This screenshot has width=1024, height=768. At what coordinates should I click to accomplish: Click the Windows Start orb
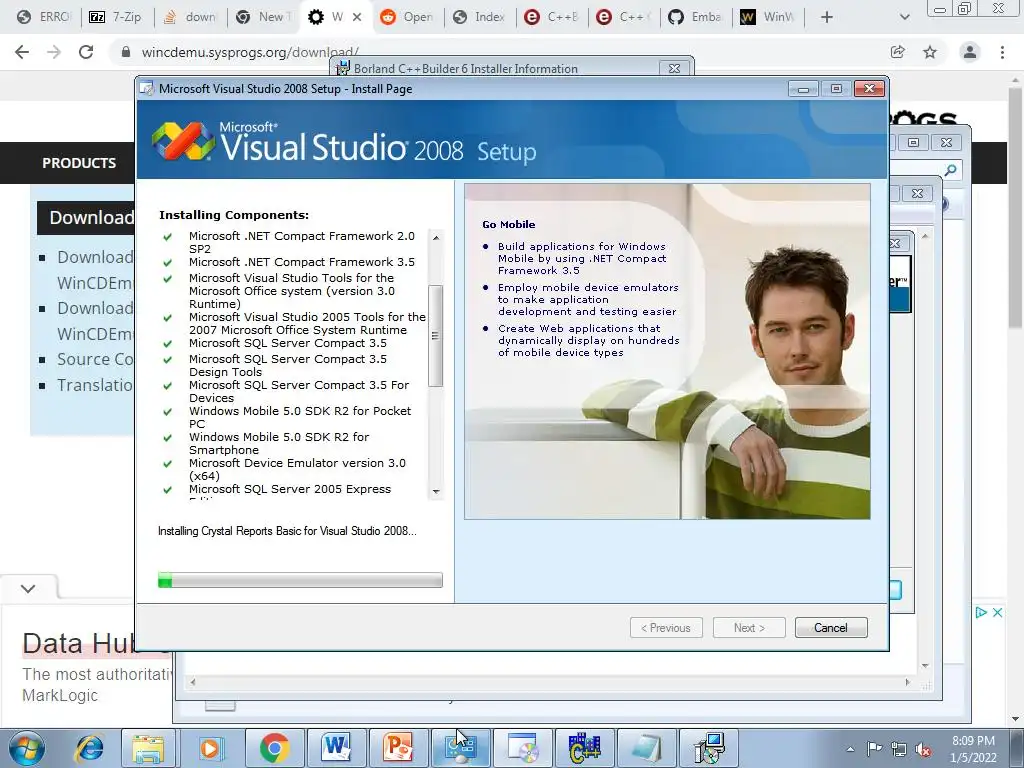[x=26, y=748]
